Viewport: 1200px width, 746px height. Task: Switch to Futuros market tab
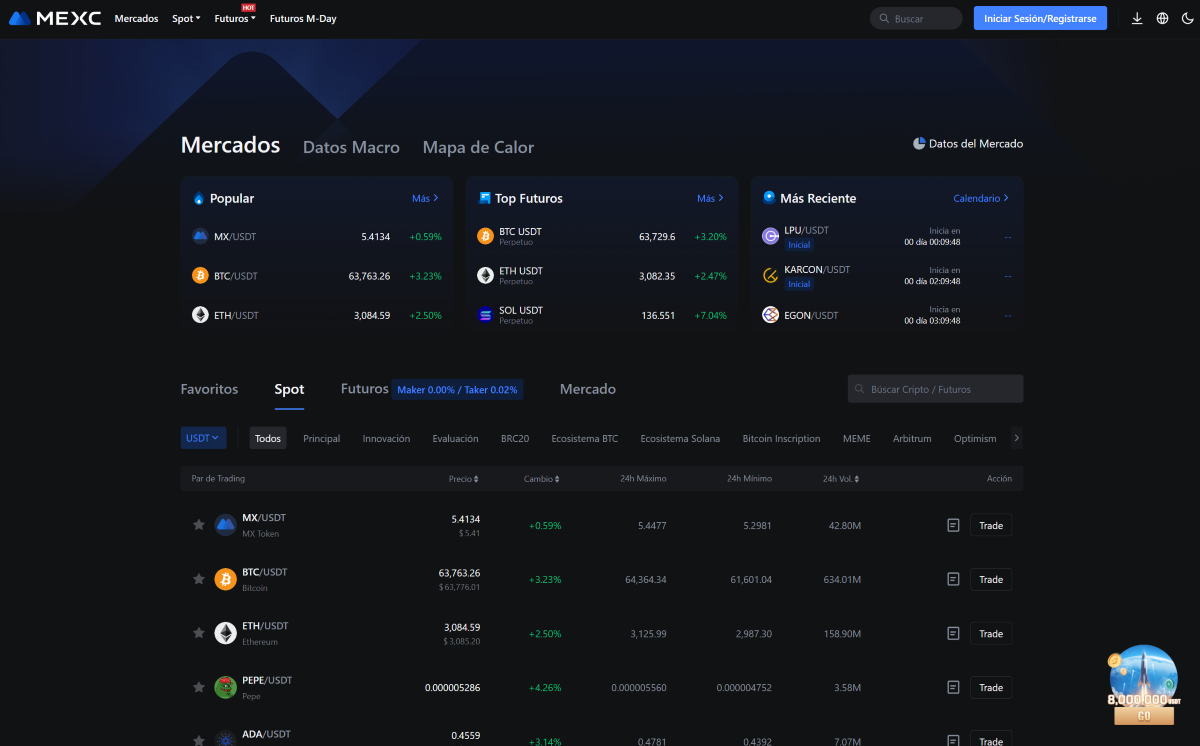(x=364, y=389)
